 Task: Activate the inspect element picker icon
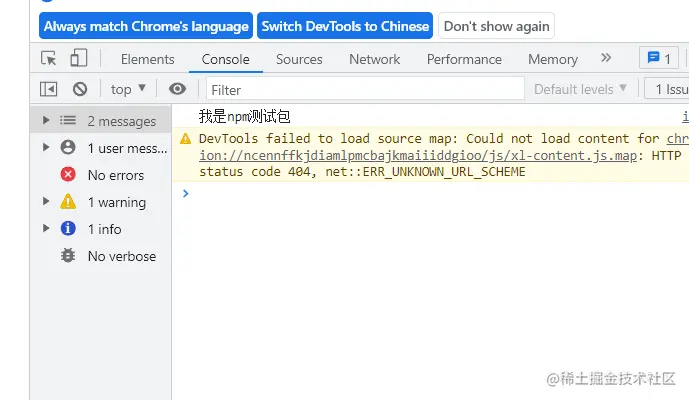click(x=48, y=58)
